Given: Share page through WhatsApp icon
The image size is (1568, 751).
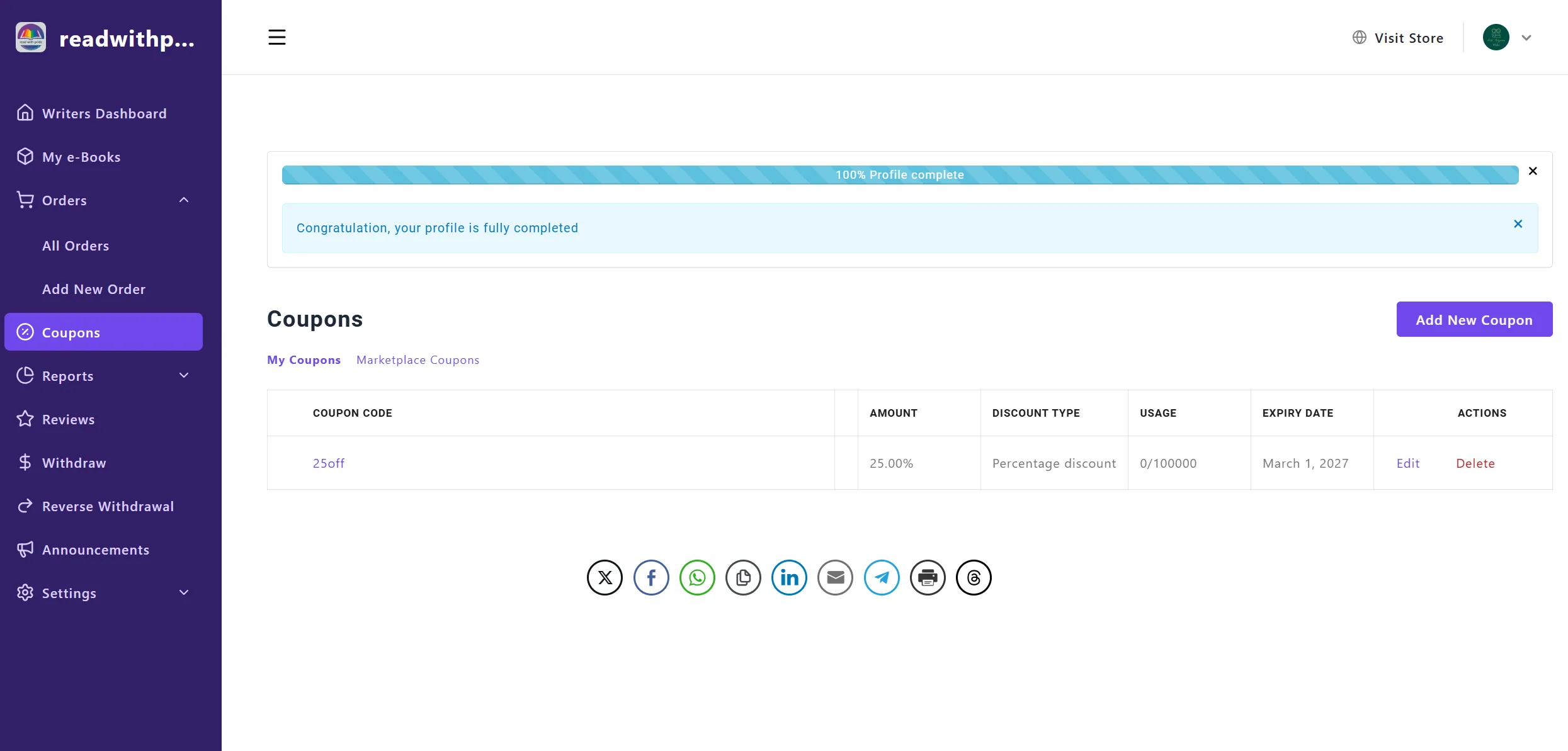Looking at the screenshot, I should click(697, 577).
